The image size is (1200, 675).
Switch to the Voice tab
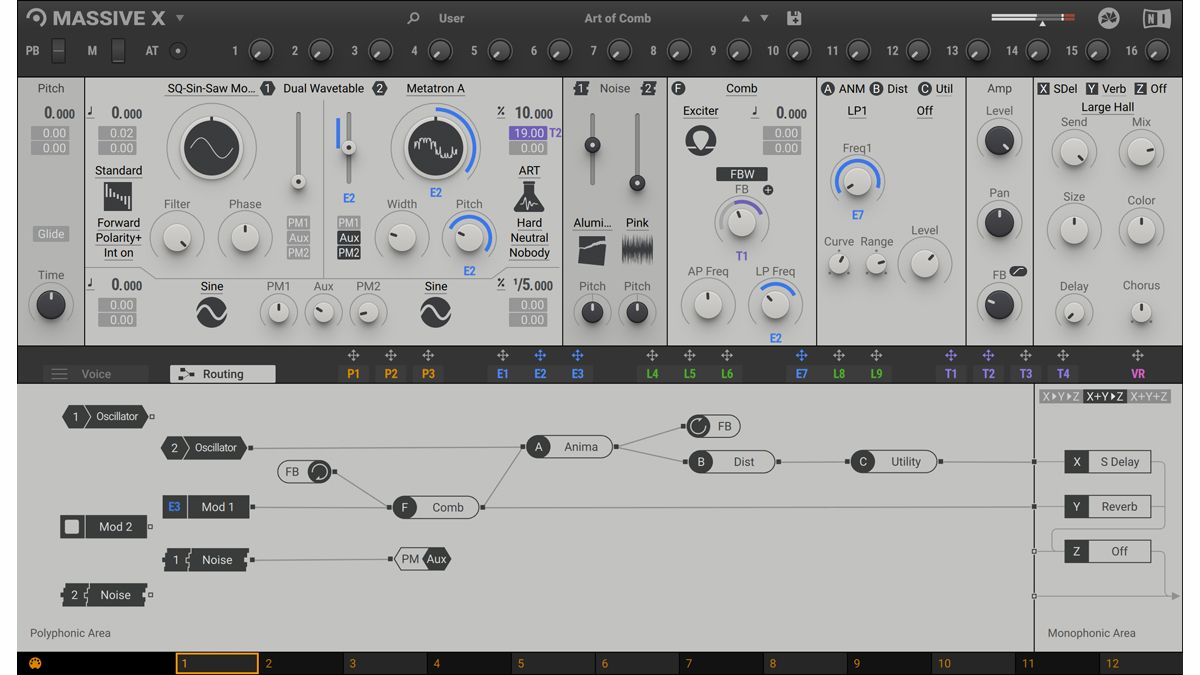96,374
